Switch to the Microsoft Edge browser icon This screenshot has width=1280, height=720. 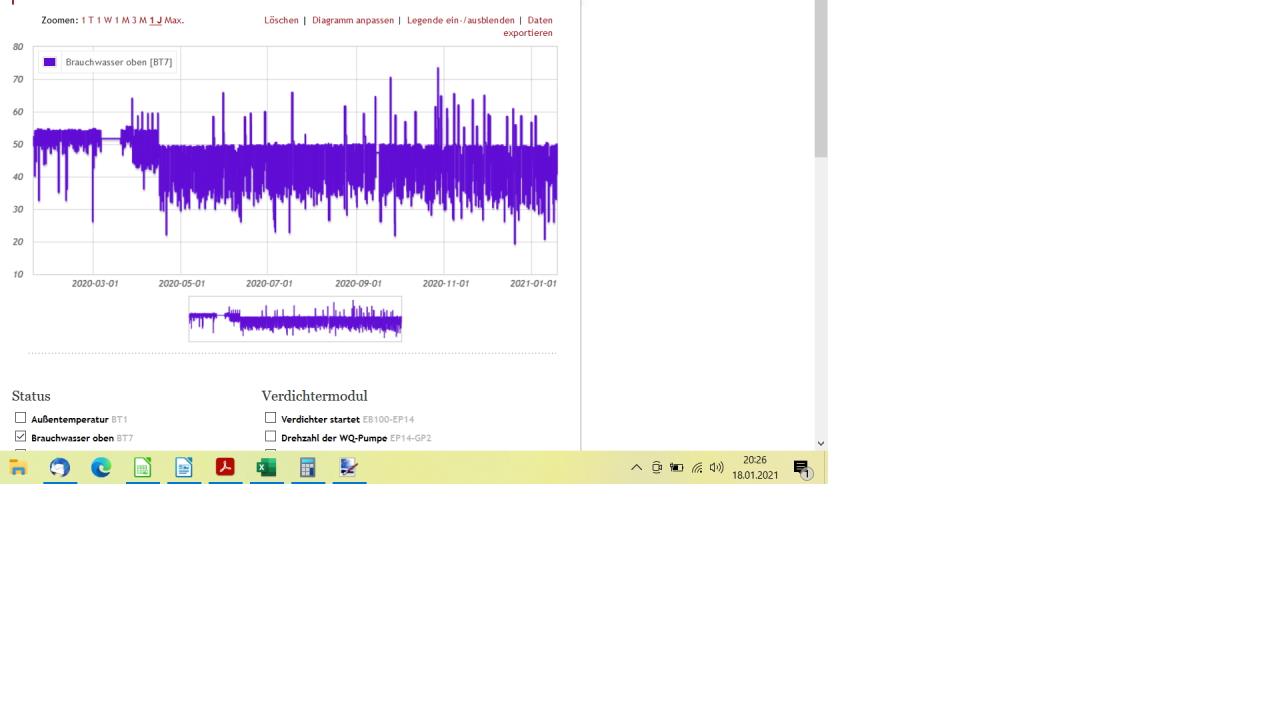101,467
